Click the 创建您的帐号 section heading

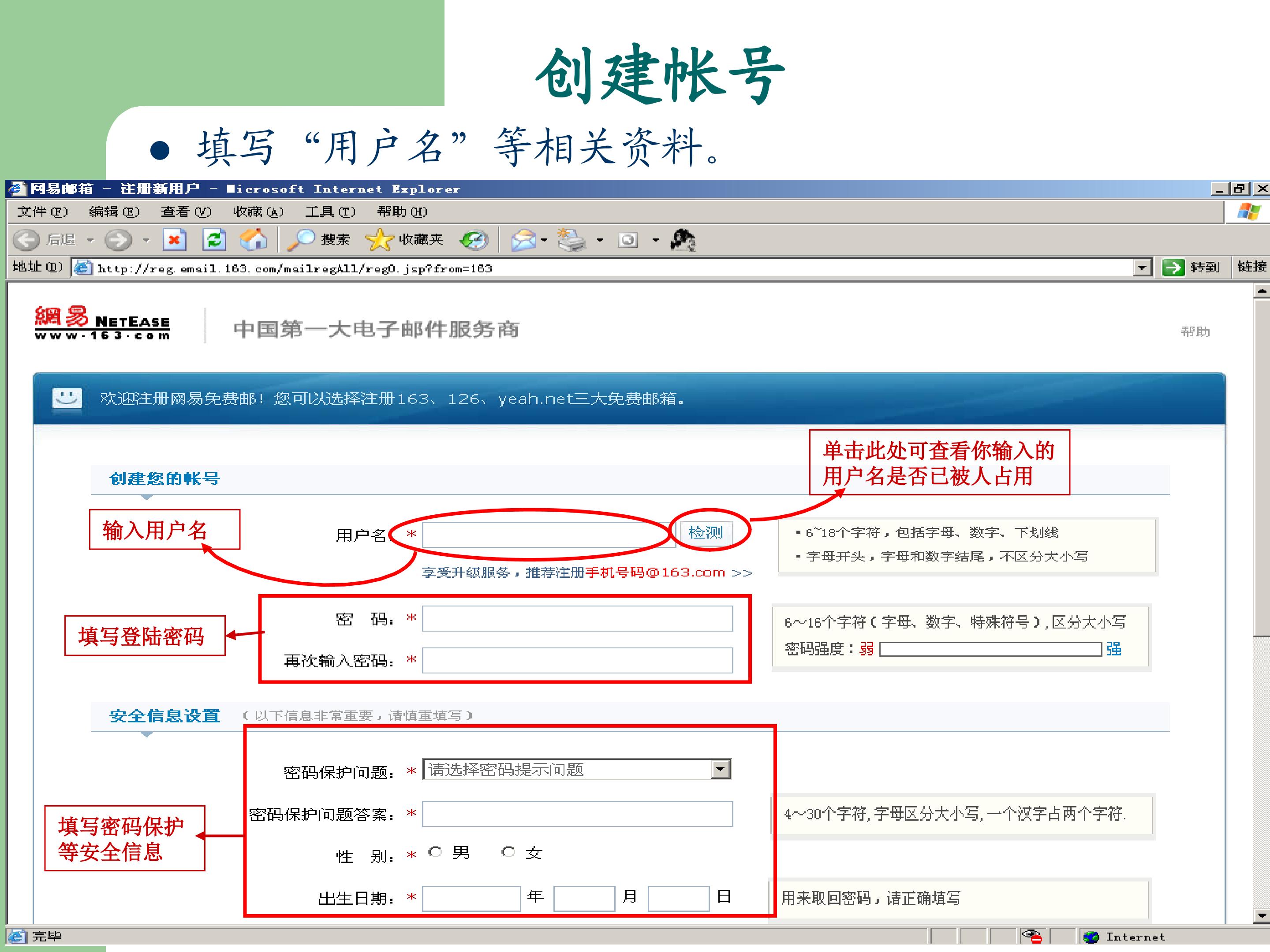[x=165, y=478]
